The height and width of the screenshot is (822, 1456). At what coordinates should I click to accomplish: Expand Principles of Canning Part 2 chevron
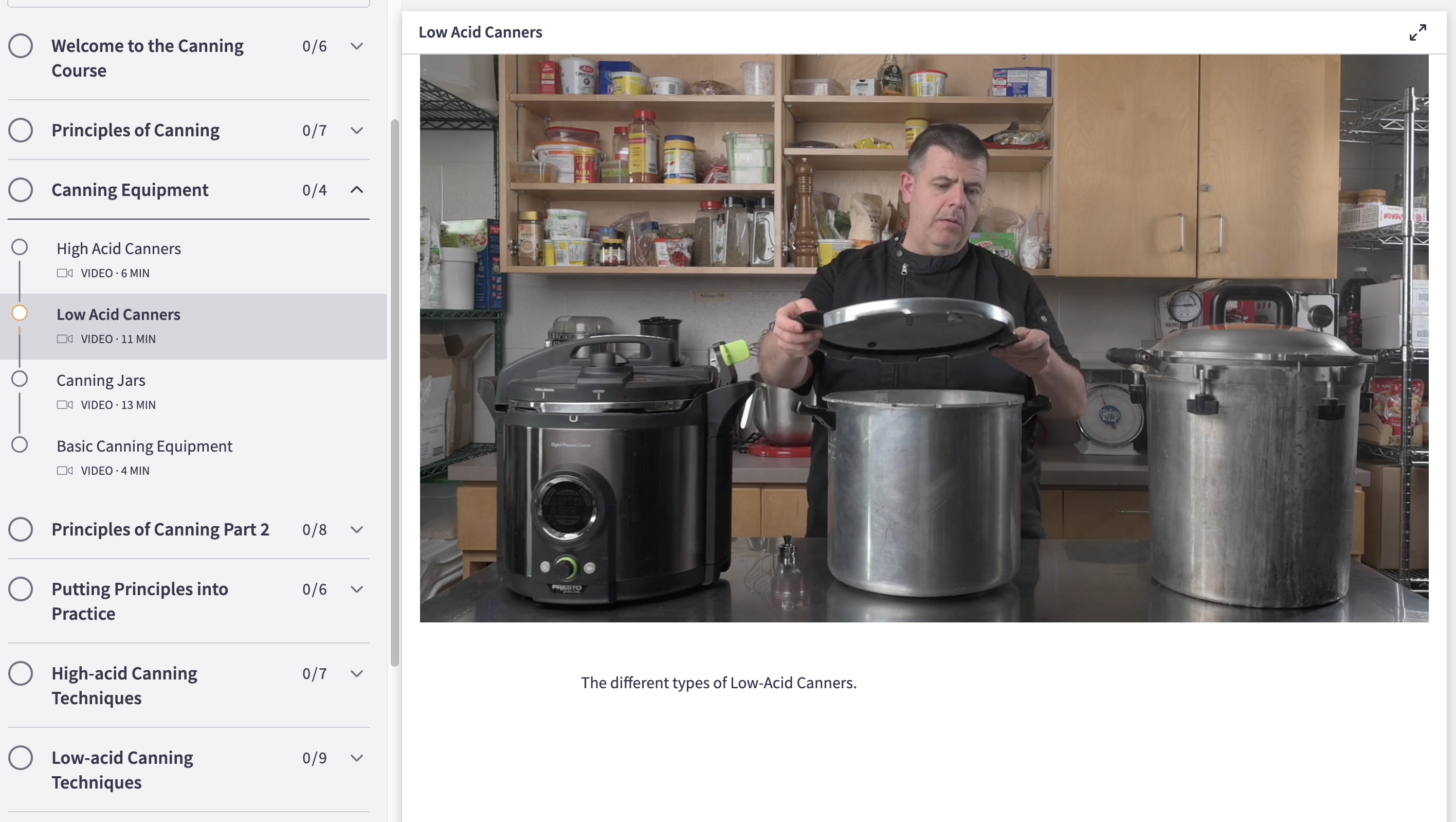click(356, 529)
